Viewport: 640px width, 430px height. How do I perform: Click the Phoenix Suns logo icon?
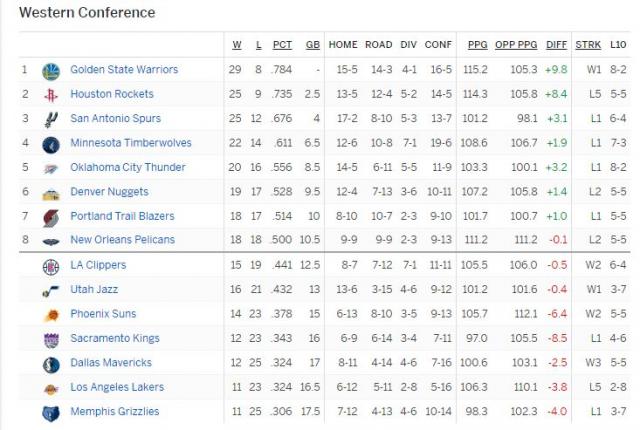[51, 315]
